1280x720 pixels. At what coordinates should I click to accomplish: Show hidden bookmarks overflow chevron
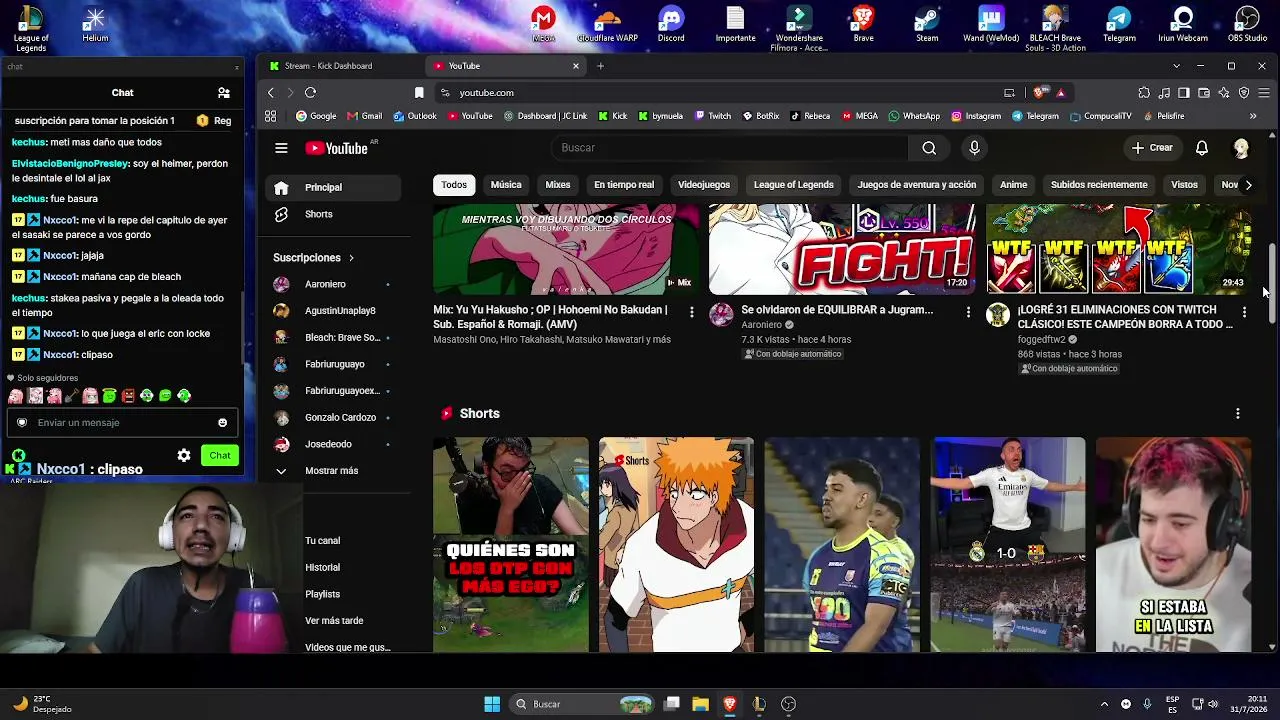[1253, 116]
